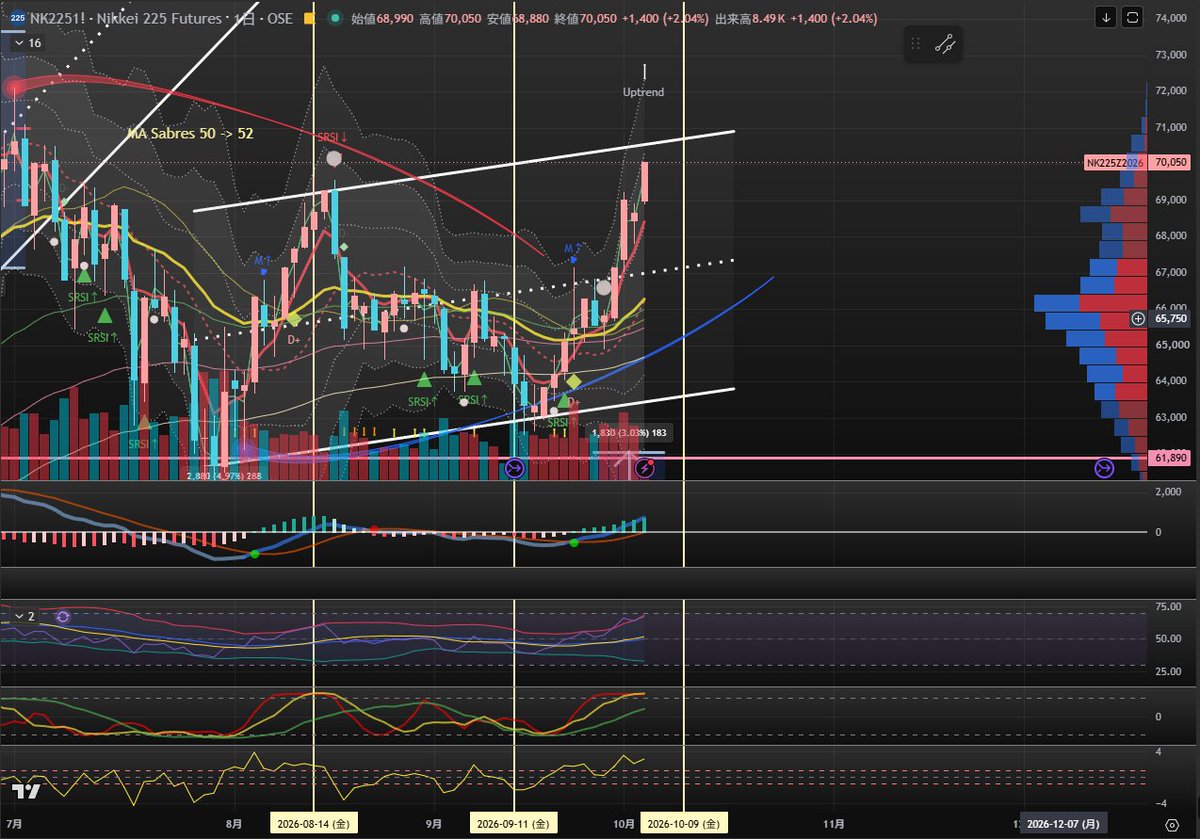Click the purple lightning circle marker near October
The image size is (1200, 839).
(645, 468)
